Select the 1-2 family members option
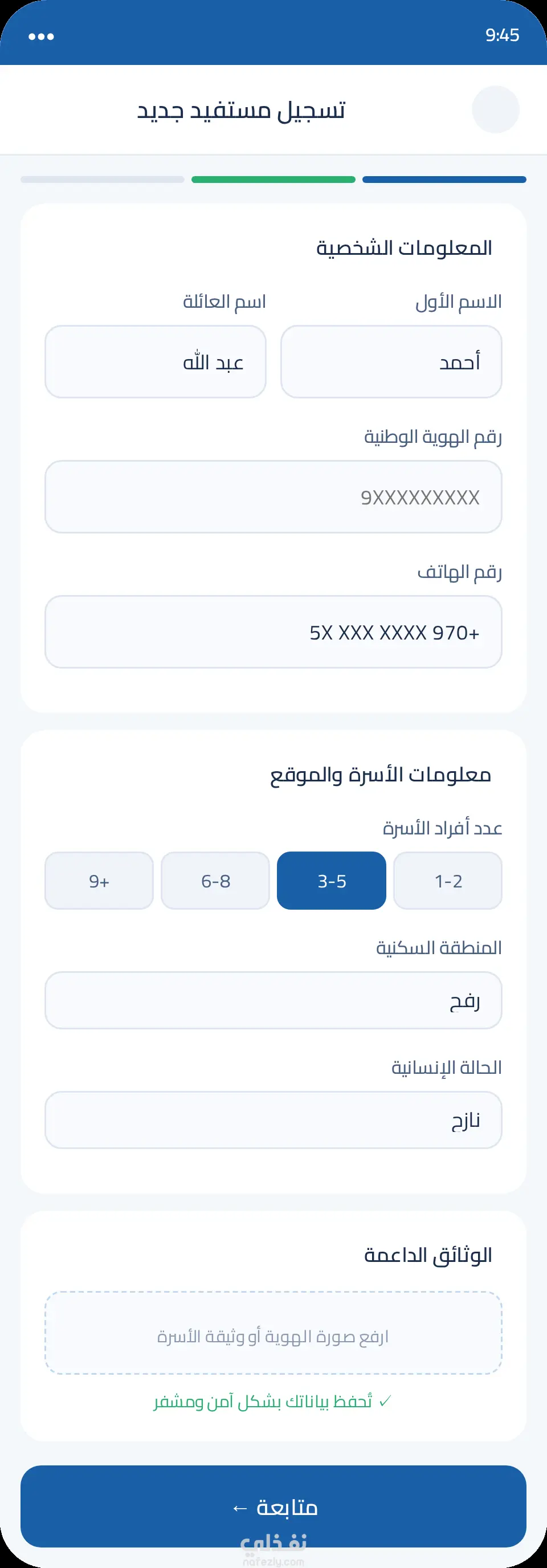The height and width of the screenshot is (1568, 547). tap(448, 881)
